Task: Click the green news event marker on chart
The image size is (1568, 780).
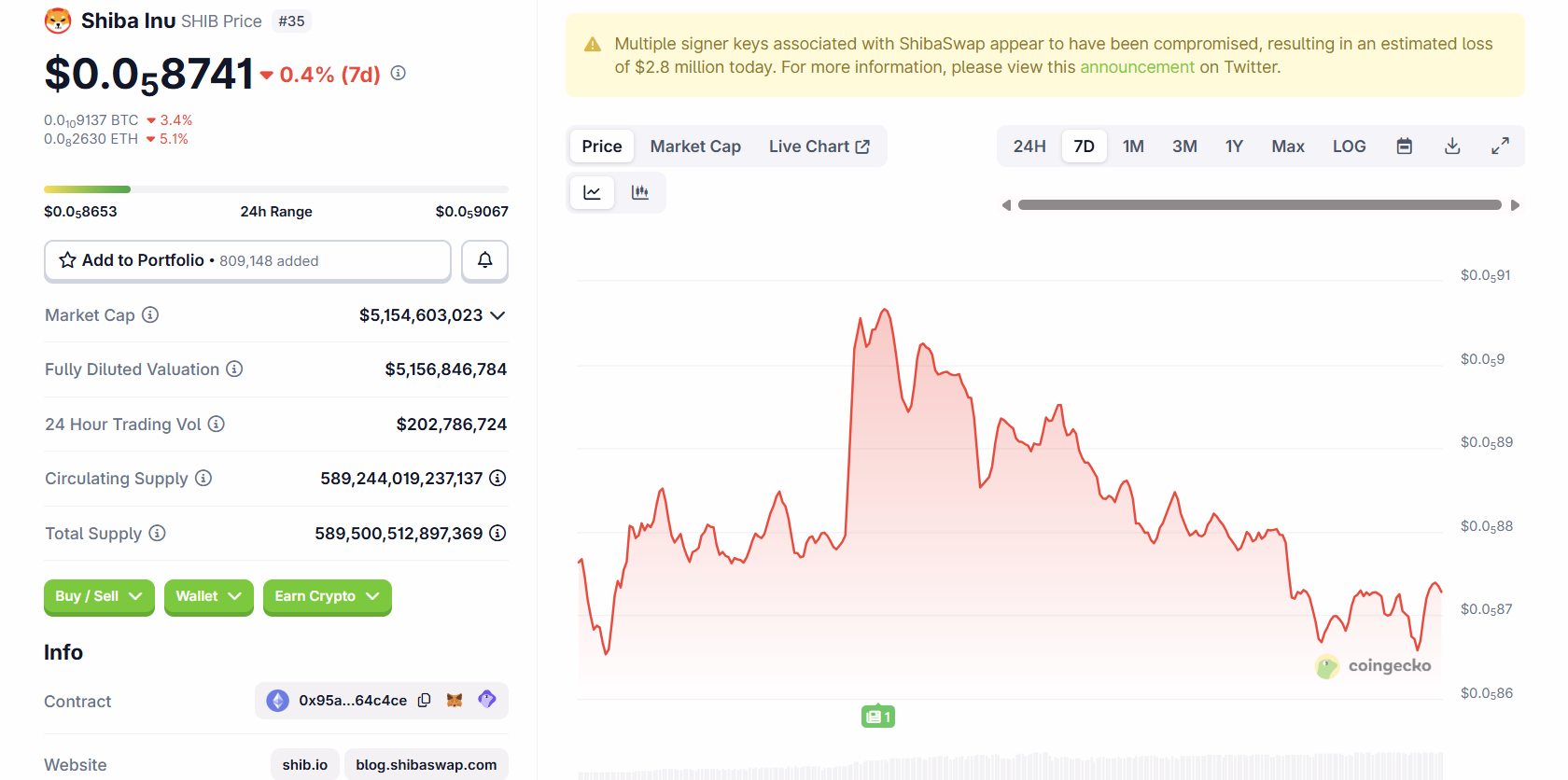Action: pos(877,717)
